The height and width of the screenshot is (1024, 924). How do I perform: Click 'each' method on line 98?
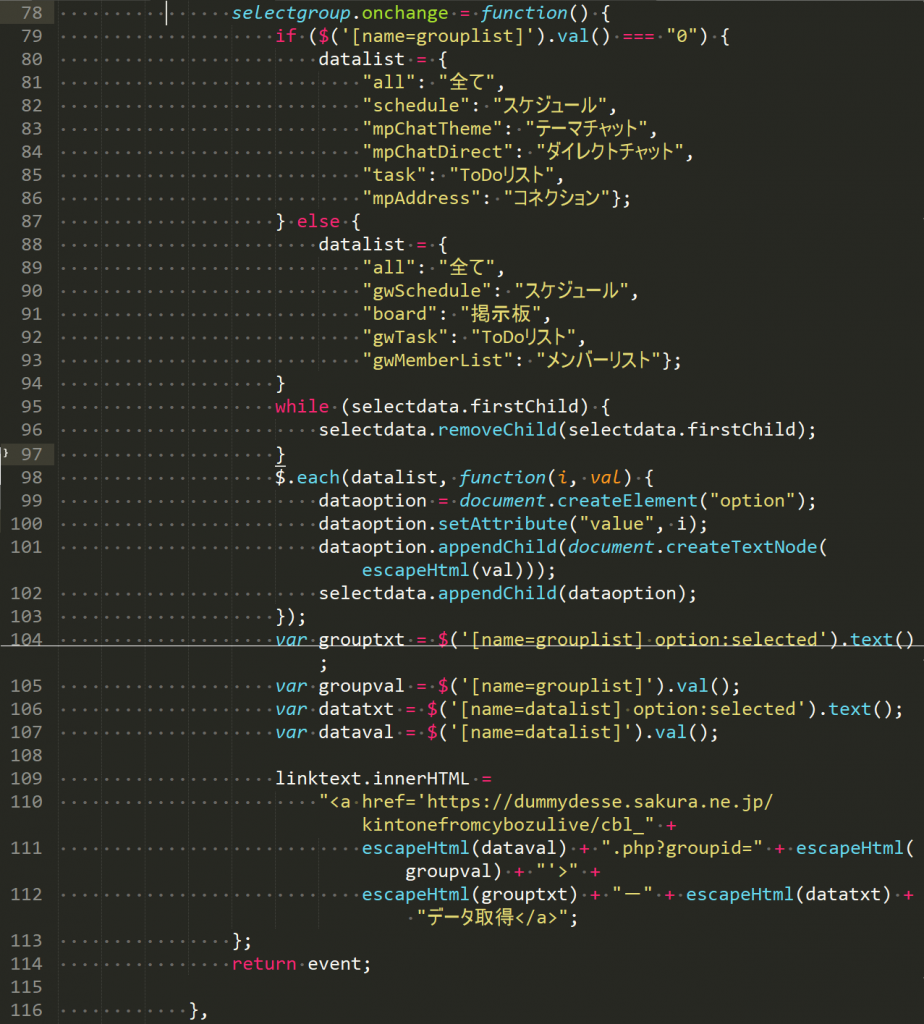[x=318, y=477]
